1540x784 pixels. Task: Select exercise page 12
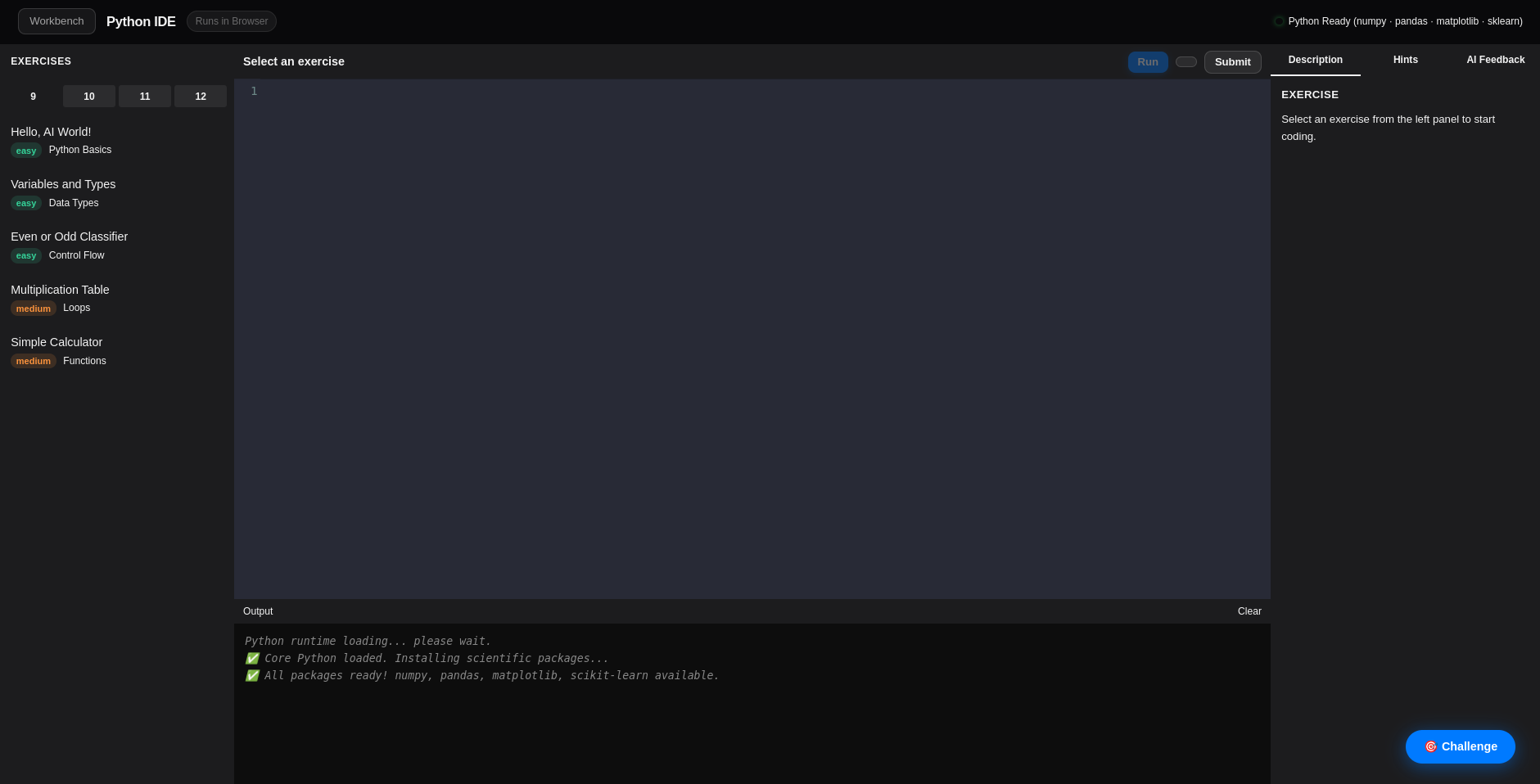coord(200,96)
